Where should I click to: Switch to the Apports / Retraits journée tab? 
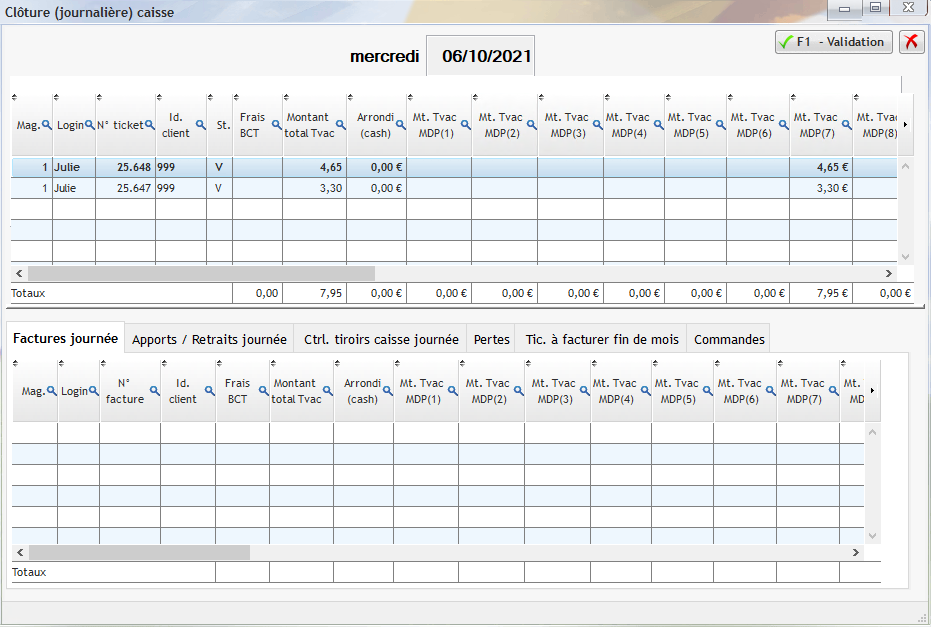209,339
